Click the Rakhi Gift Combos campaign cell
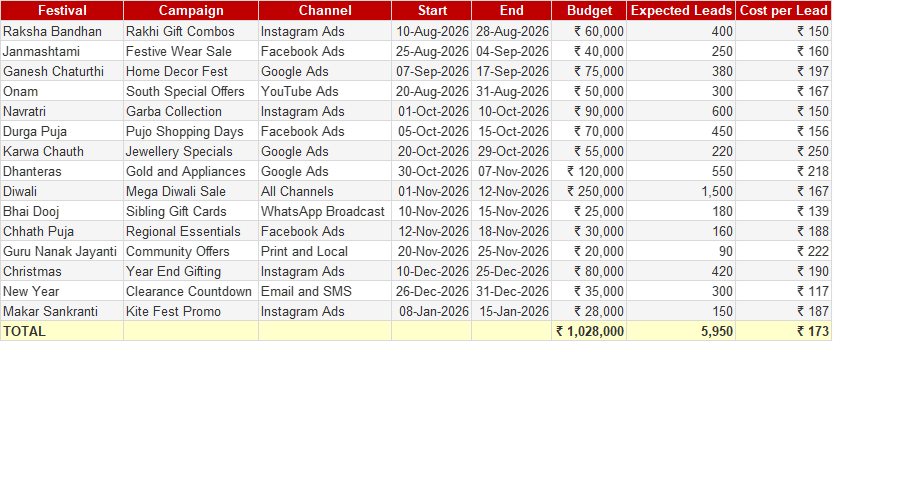Screen dimensions: 900x500 (x=191, y=31)
